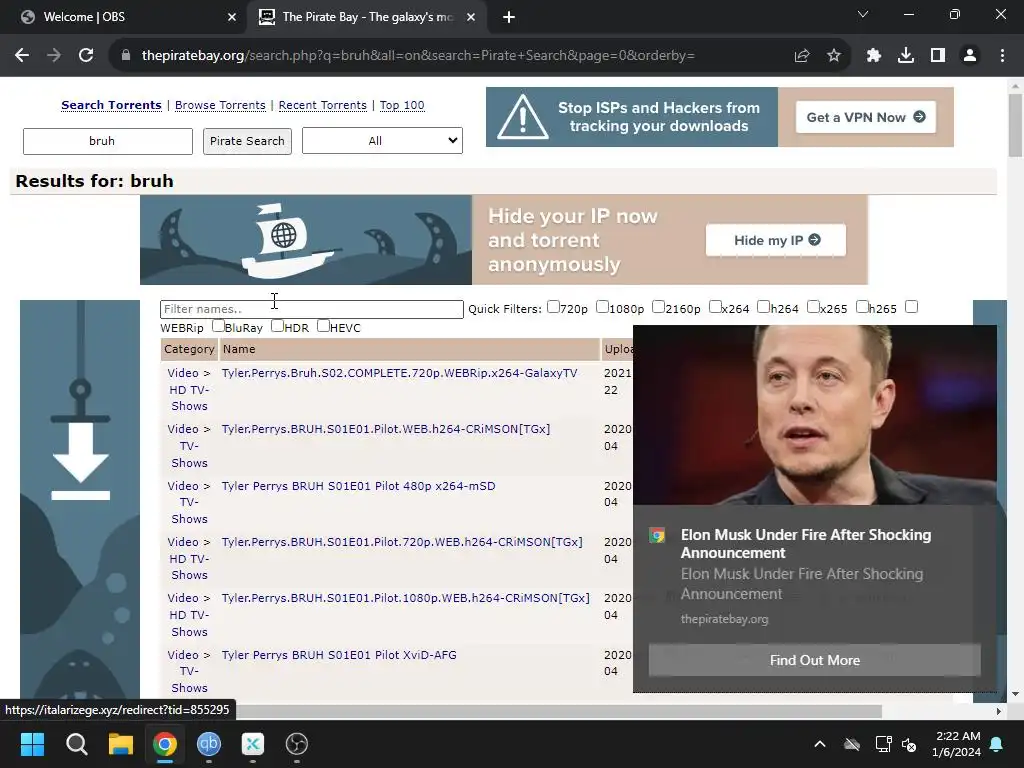
Task: Click Chrome icon in taskbar
Action: click(165, 744)
